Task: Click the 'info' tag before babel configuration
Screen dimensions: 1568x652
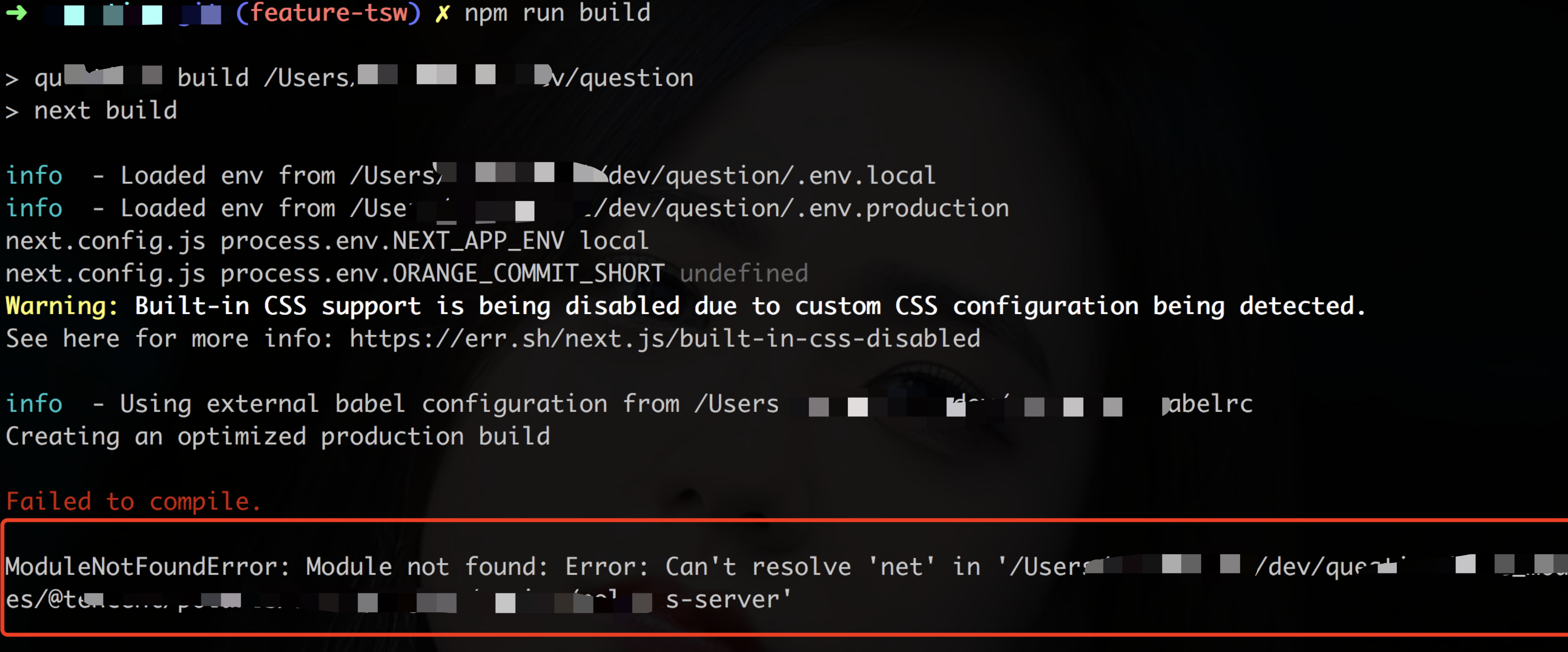Action: pos(34,403)
